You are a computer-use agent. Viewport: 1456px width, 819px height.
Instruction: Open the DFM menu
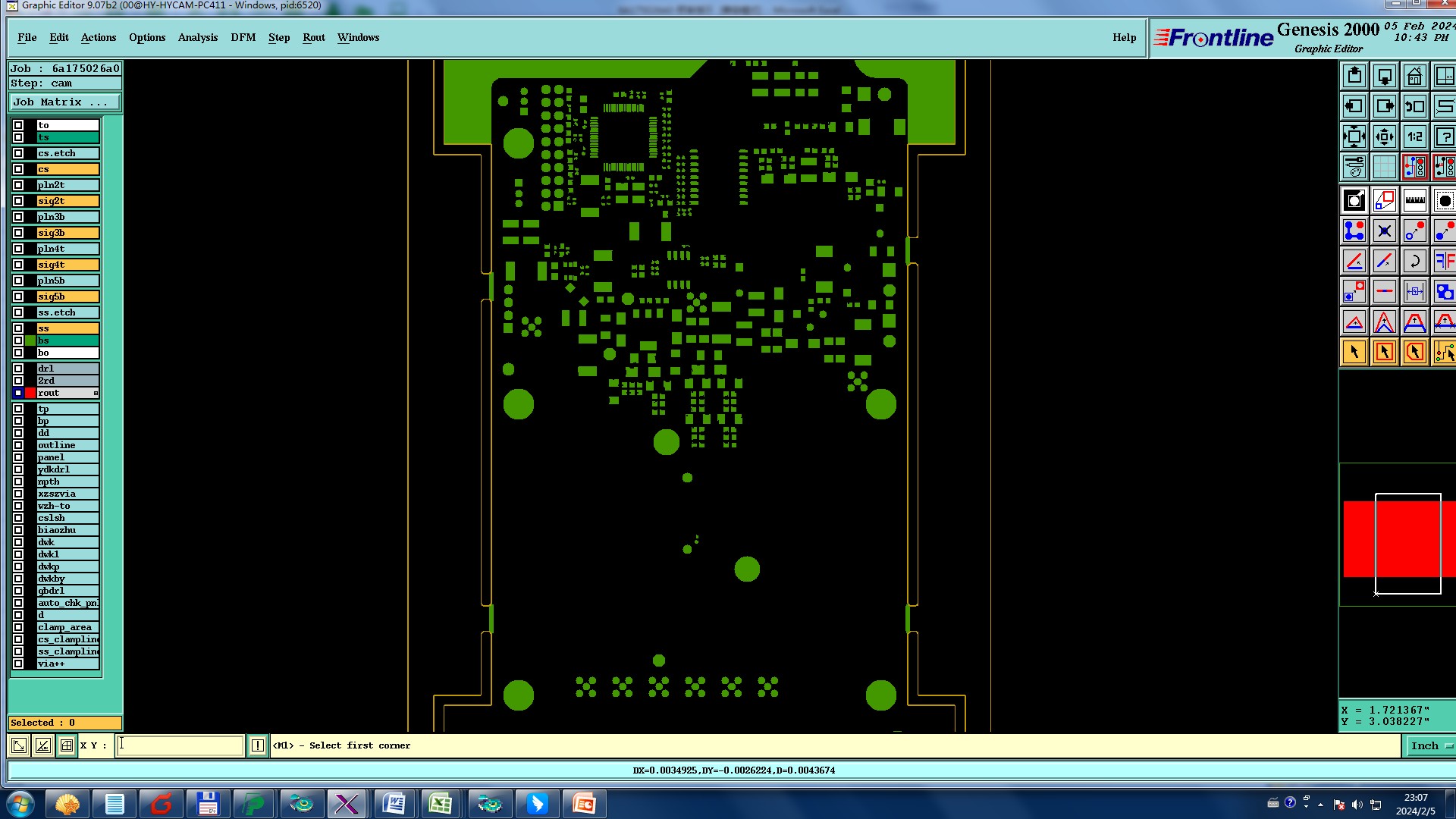[x=243, y=37]
